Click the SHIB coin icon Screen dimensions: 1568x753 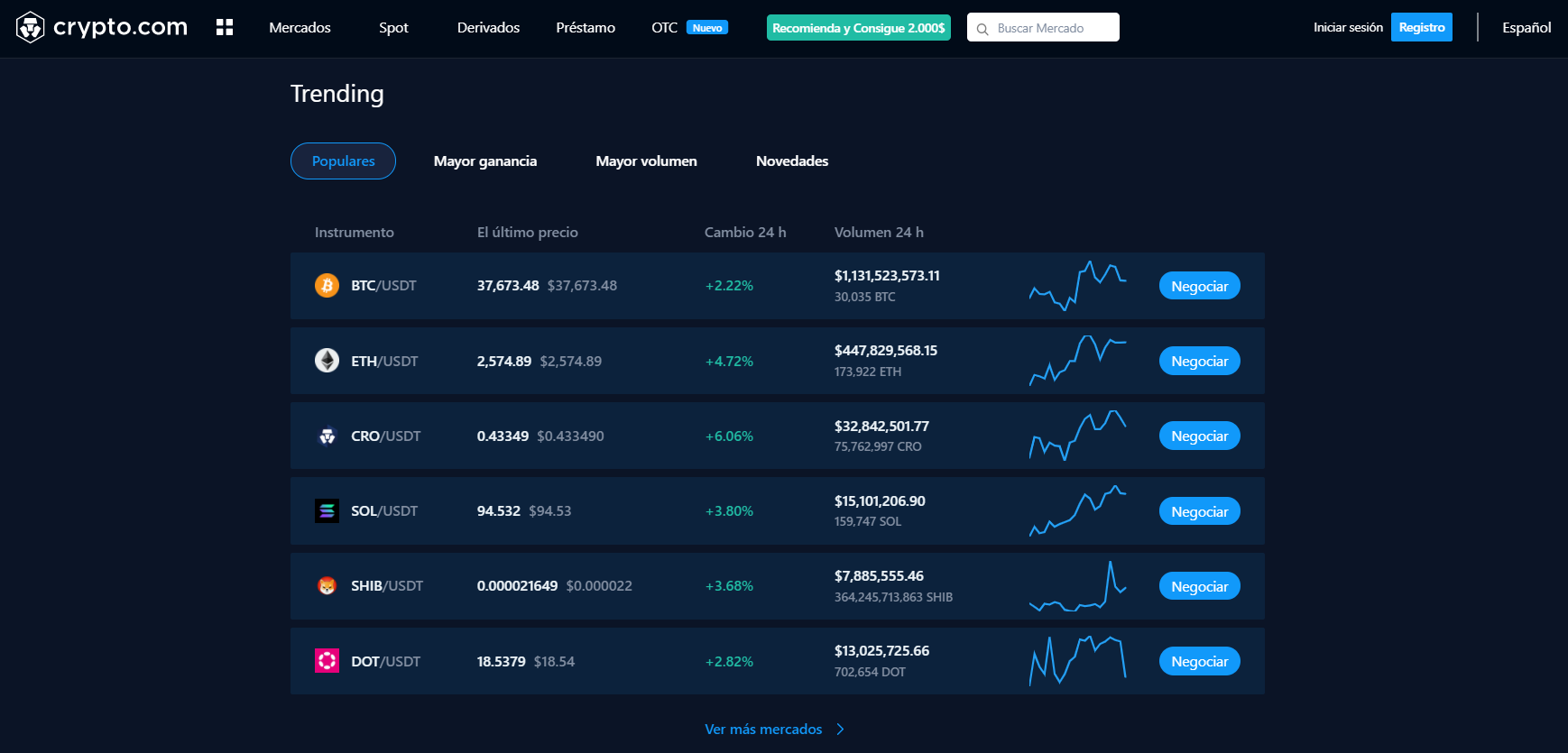point(327,585)
